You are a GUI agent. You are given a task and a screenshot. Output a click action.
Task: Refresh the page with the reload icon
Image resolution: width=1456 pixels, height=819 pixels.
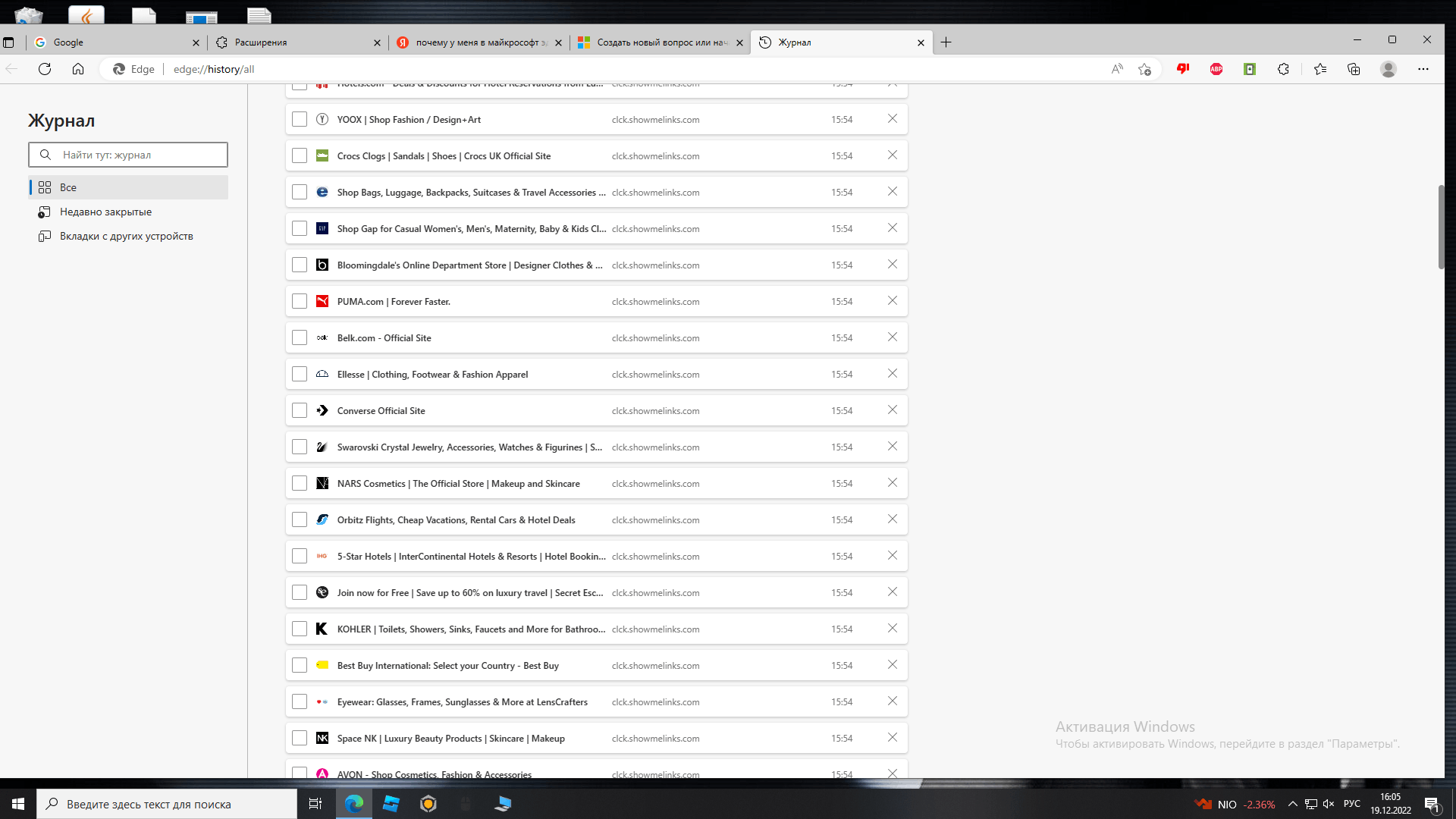45,69
